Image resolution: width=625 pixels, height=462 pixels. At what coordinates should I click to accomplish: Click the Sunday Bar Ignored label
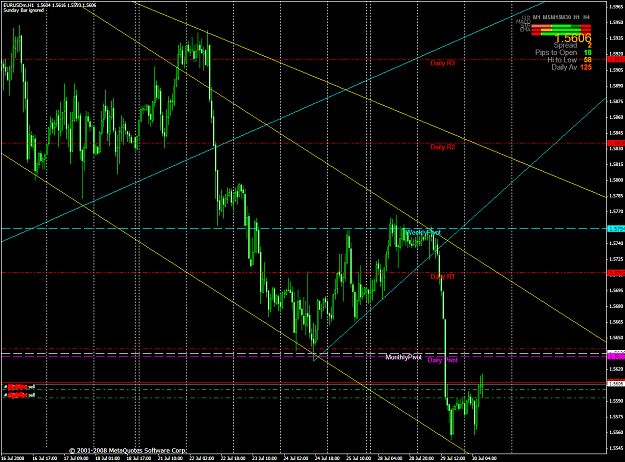(x=24, y=10)
